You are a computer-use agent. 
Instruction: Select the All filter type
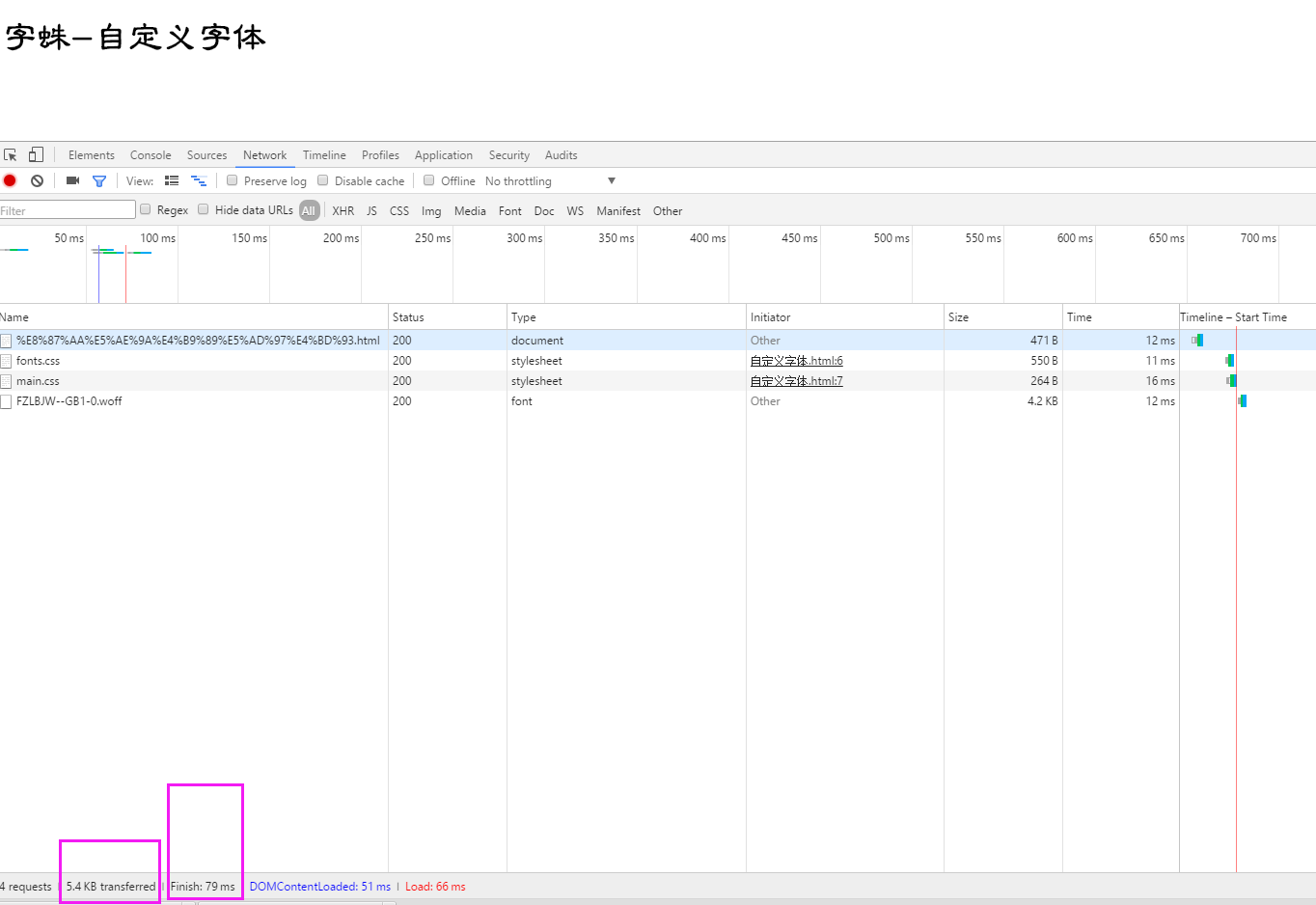(309, 210)
